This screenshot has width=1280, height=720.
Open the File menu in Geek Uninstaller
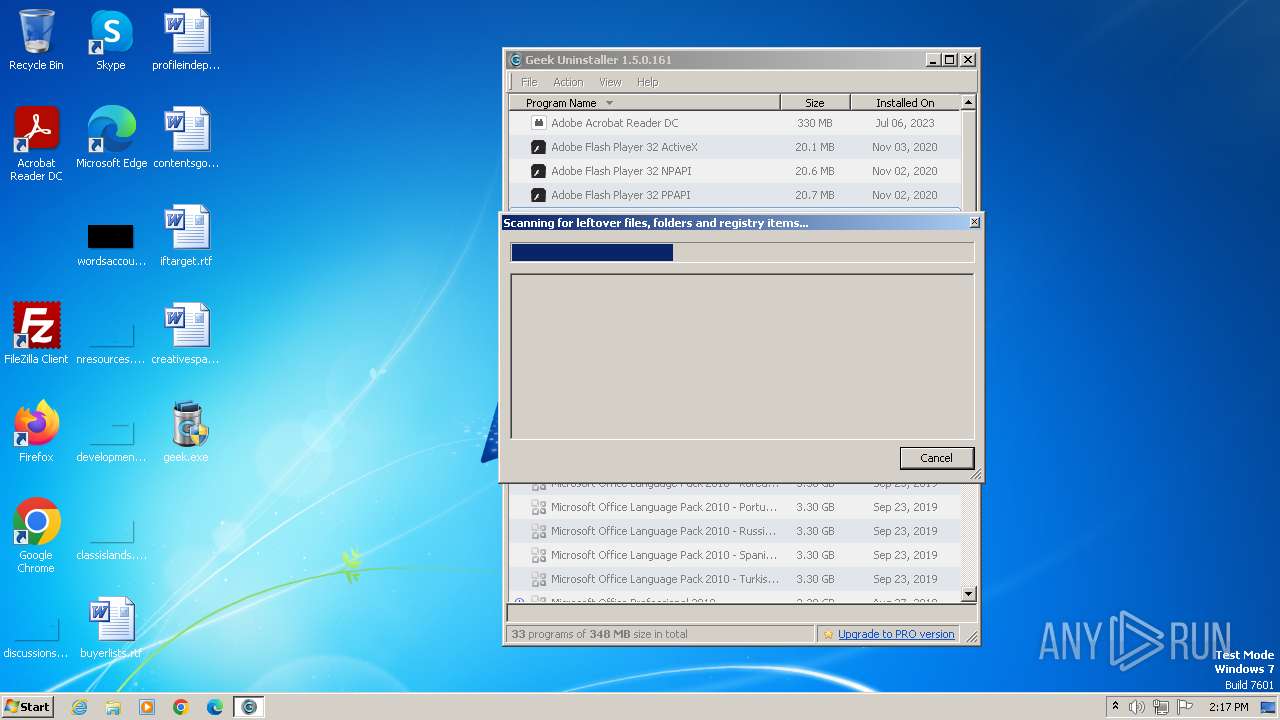click(529, 82)
